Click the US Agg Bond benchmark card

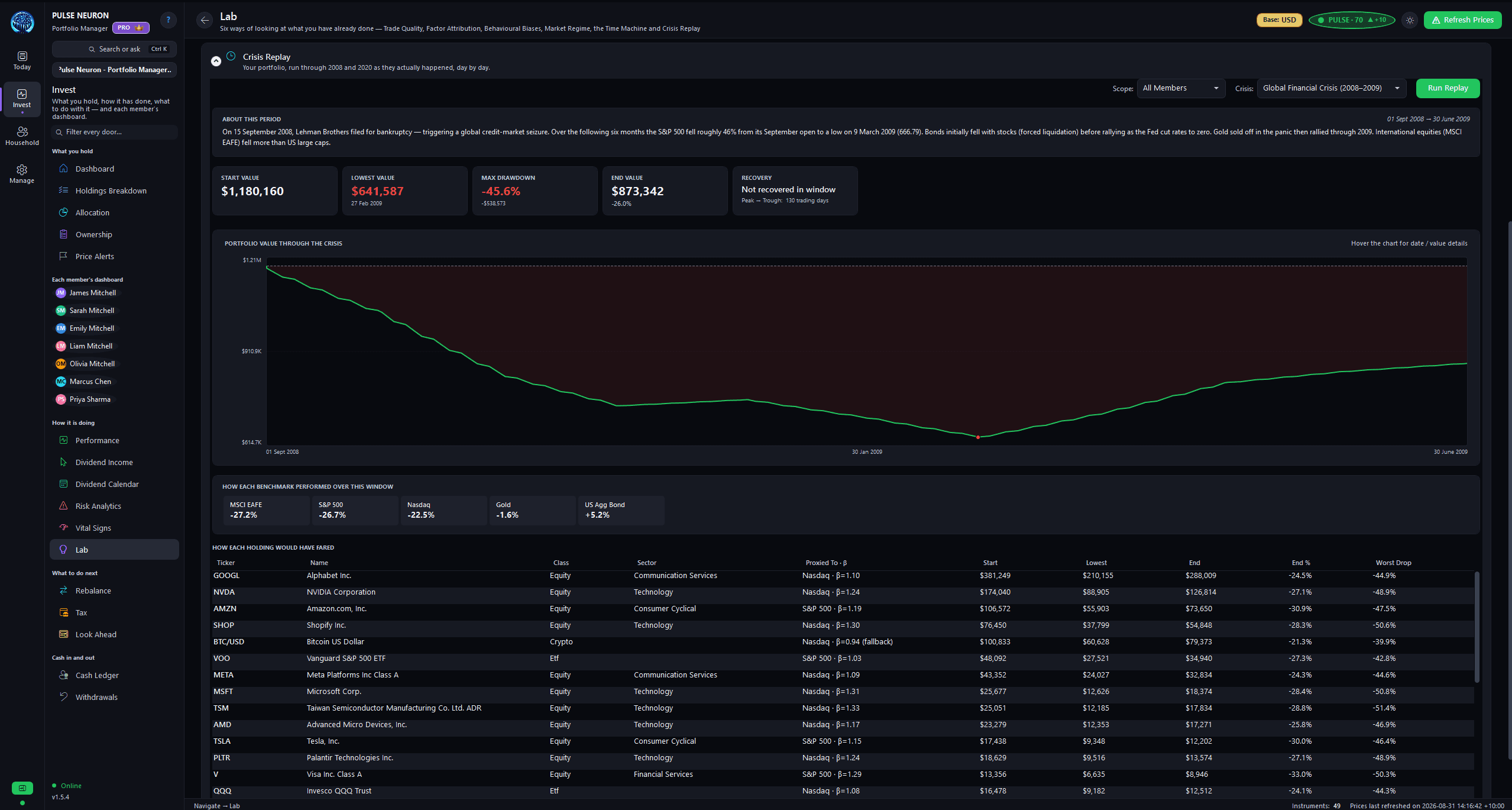click(621, 510)
